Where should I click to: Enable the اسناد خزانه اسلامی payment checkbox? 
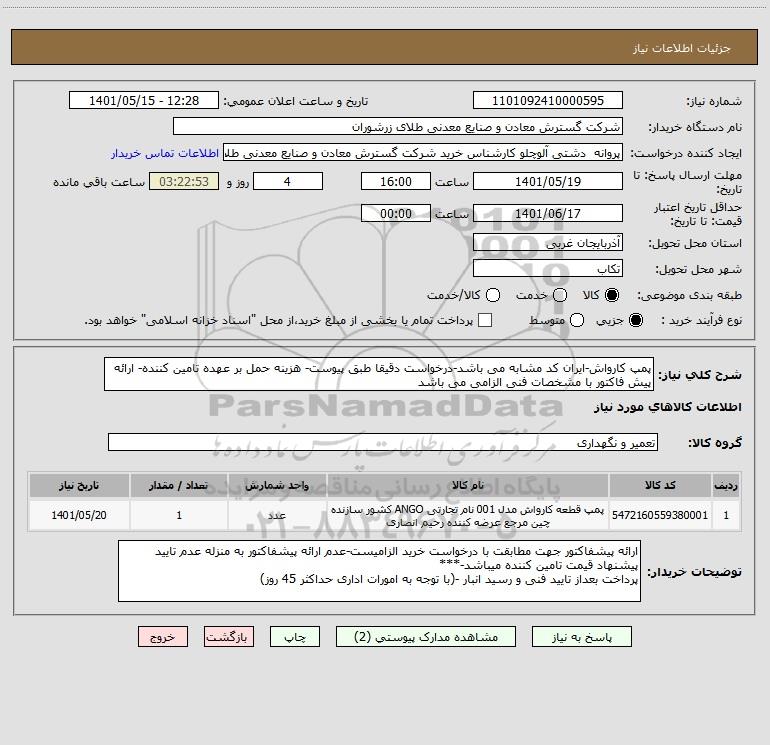coord(485,320)
